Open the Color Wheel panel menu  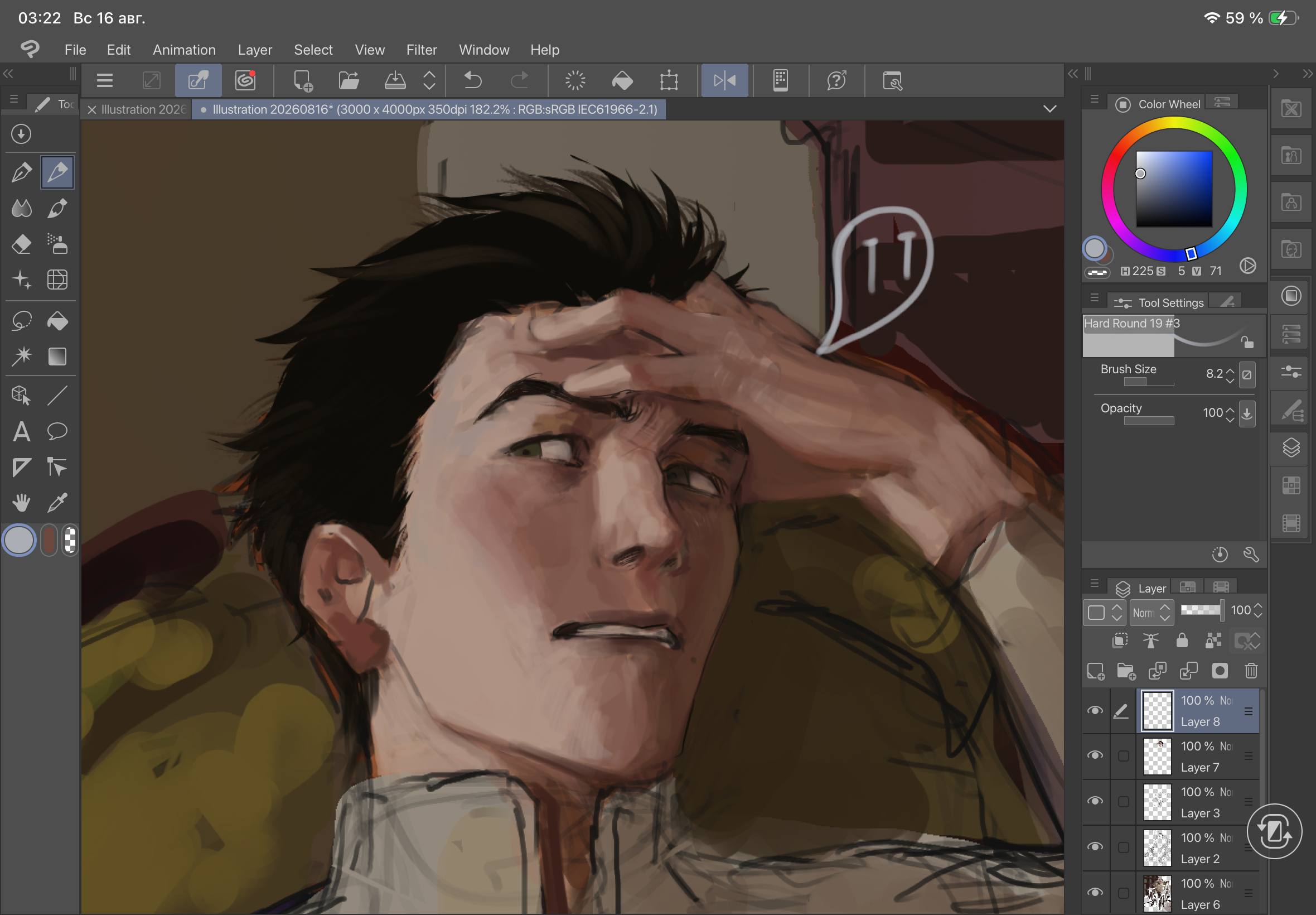(x=1094, y=99)
